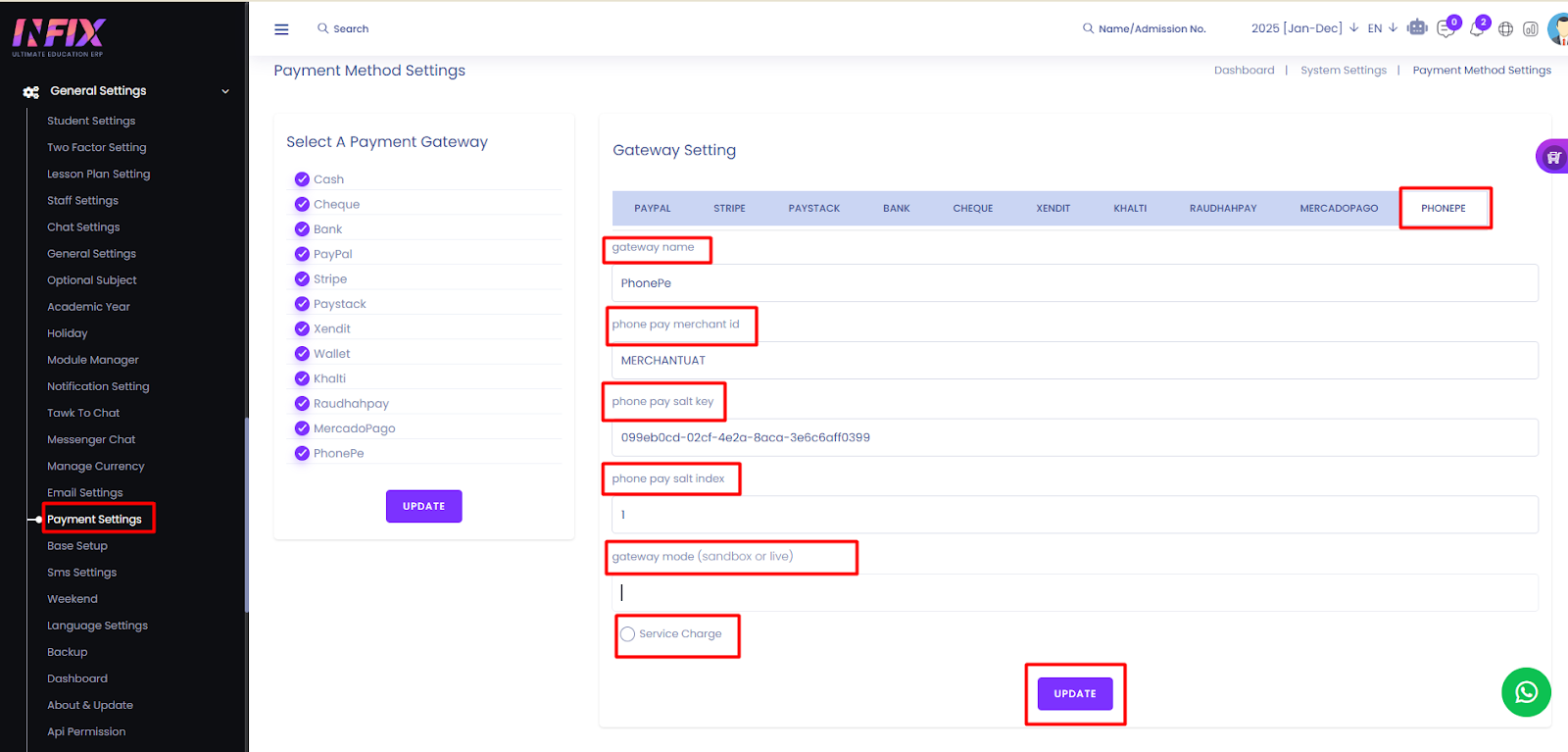This screenshot has width=1568, height=752.
Task: Open Payment Settings in sidebar
Action: click(x=94, y=519)
